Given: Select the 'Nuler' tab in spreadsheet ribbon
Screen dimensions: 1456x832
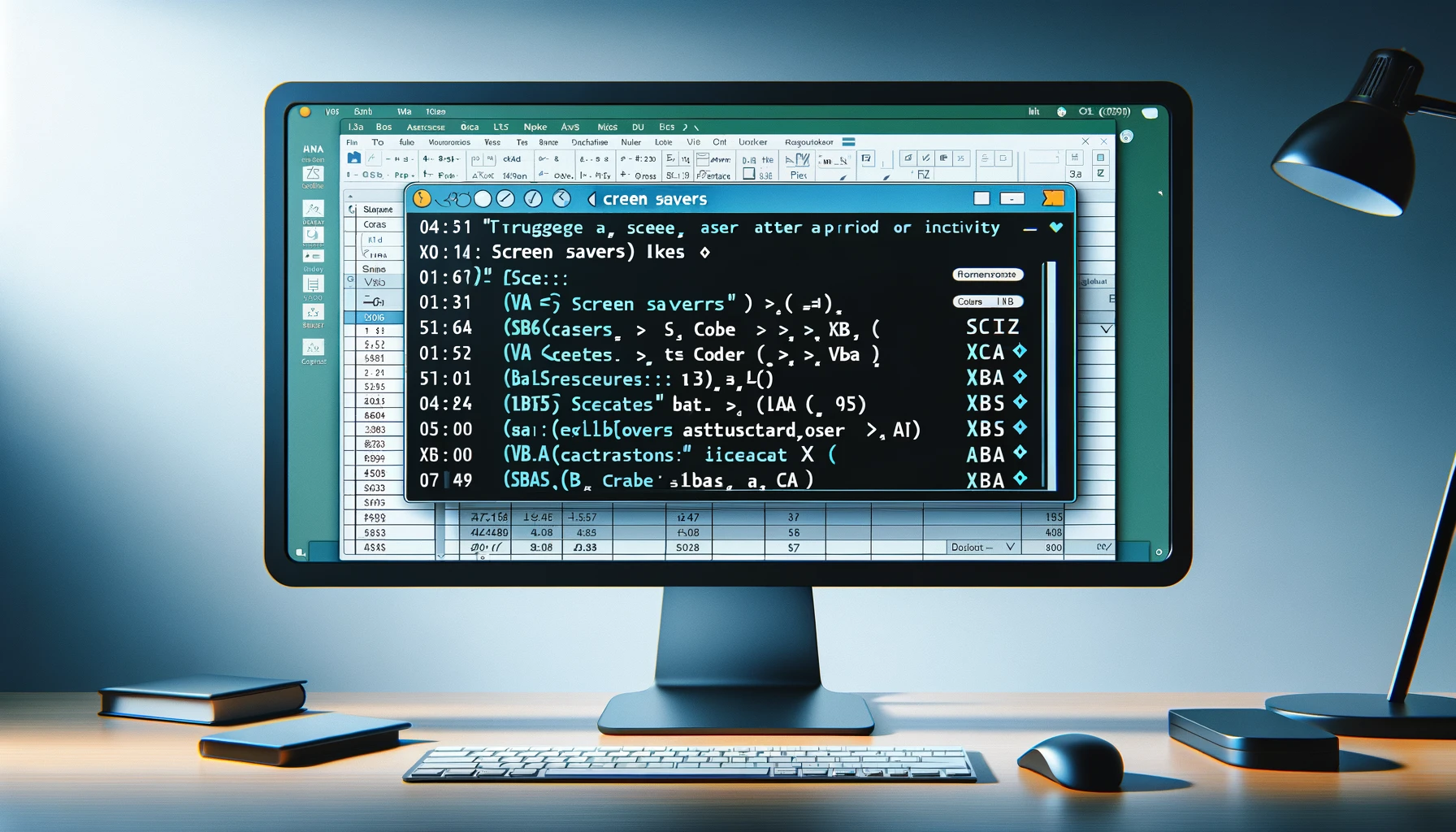Looking at the screenshot, I should (631, 142).
